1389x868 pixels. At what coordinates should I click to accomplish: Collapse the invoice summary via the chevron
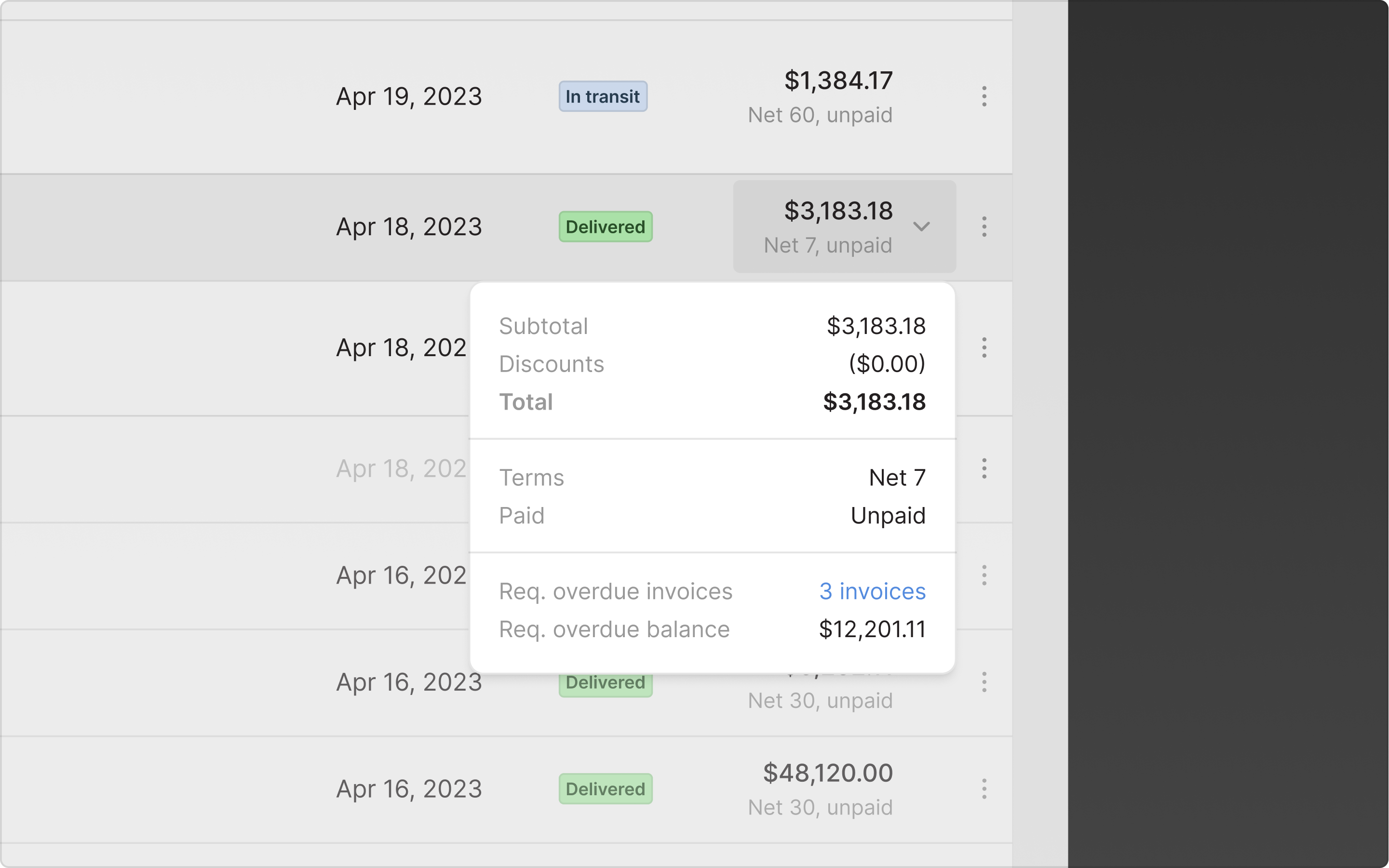pos(922,227)
